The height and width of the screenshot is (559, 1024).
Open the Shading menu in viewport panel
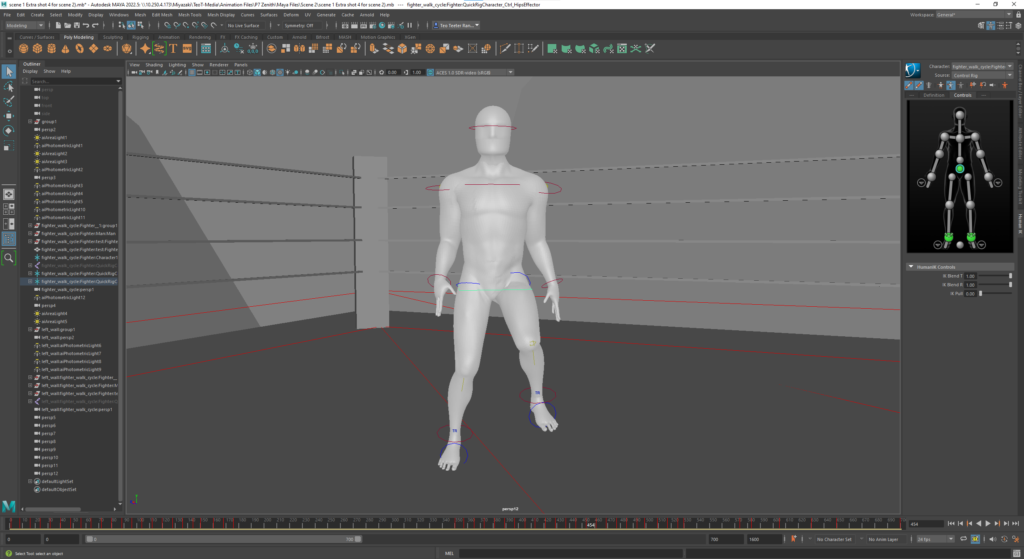tap(154, 64)
